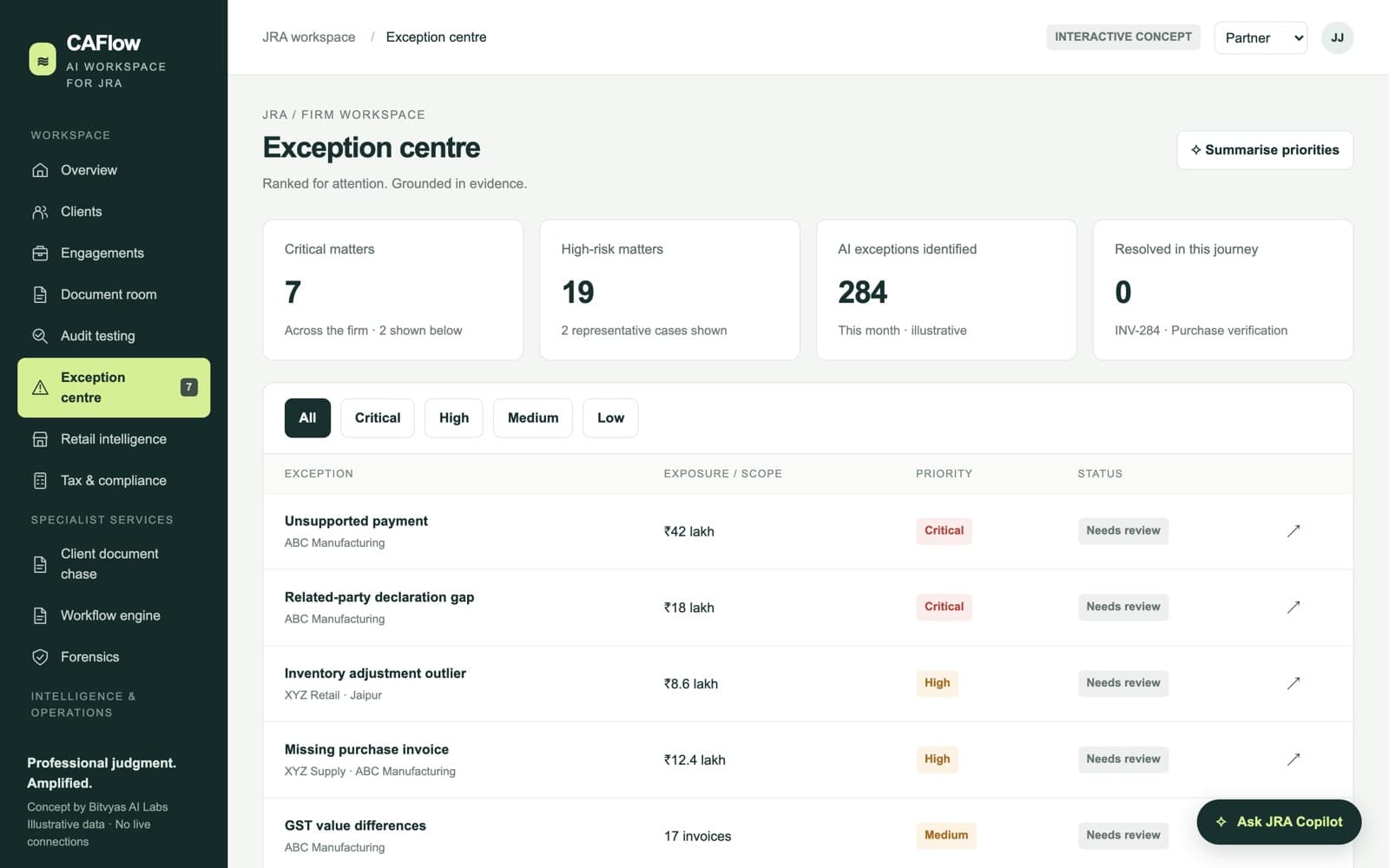
Task: Open the Document room
Action: (114, 295)
